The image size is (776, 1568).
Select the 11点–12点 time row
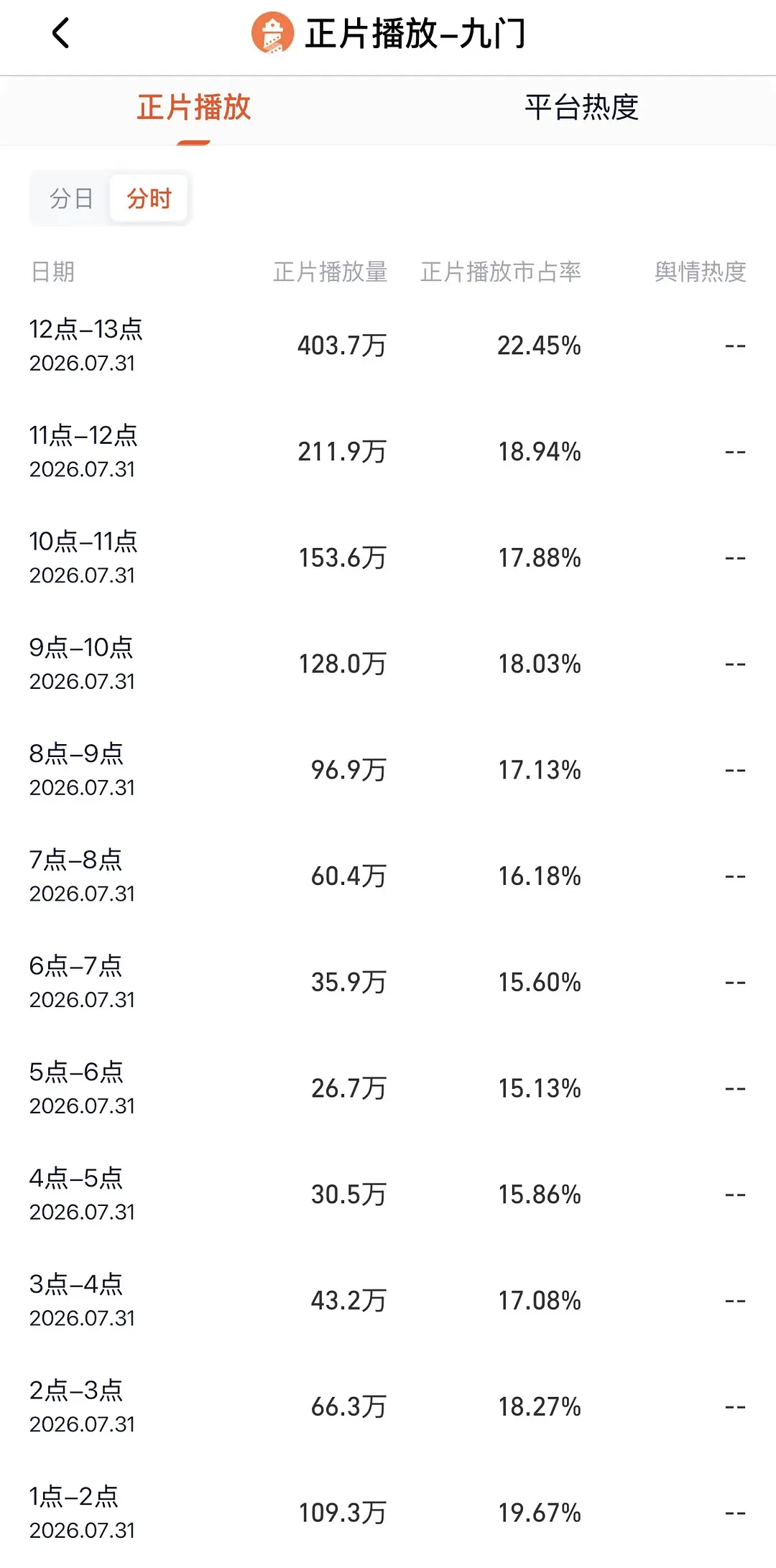tap(388, 452)
